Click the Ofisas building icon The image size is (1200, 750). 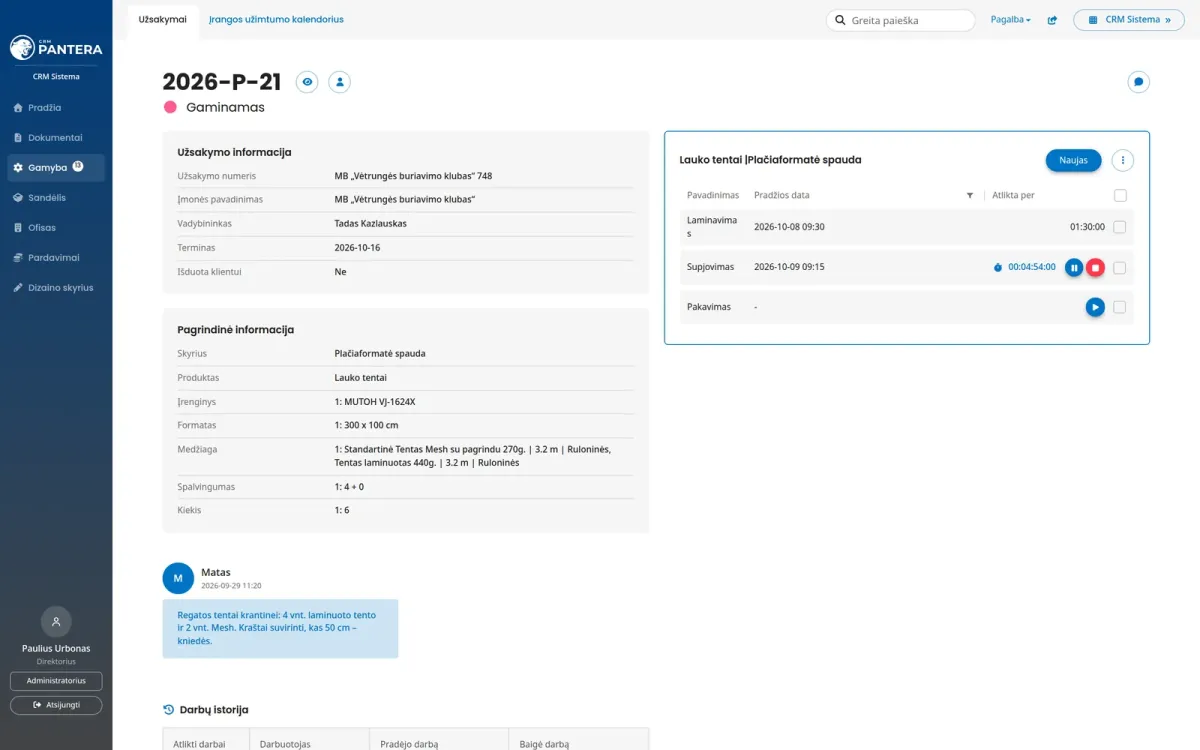18,228
